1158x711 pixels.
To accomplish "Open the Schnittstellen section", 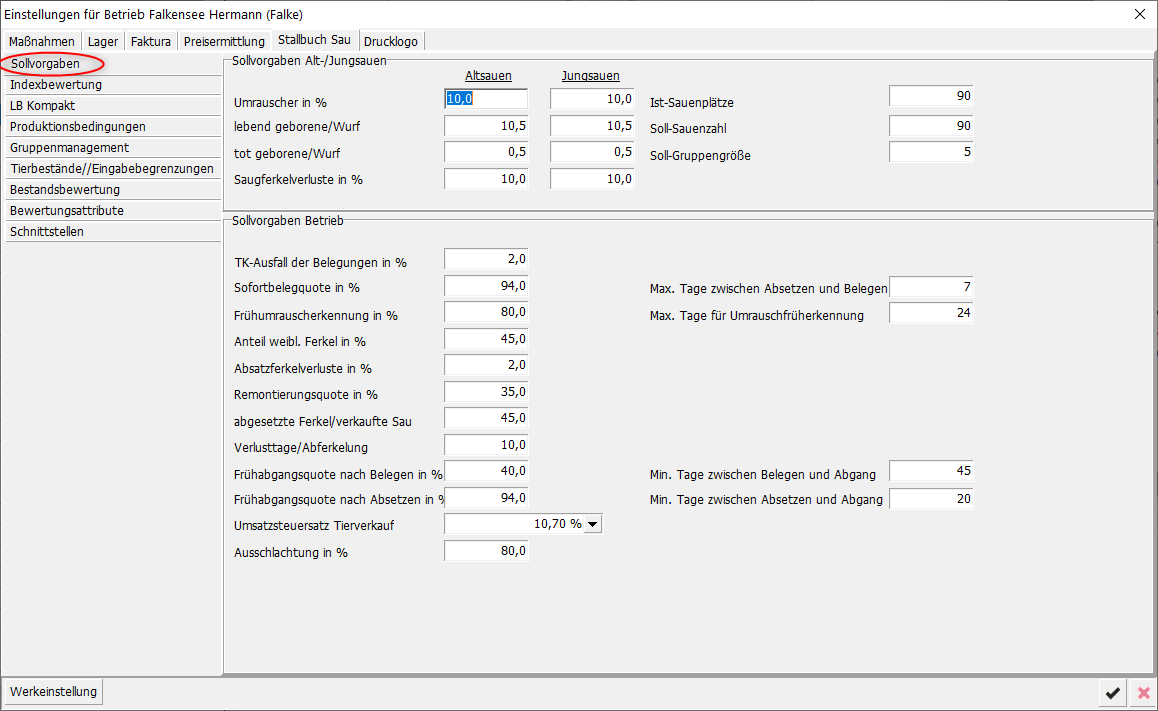I will point(47,232).
